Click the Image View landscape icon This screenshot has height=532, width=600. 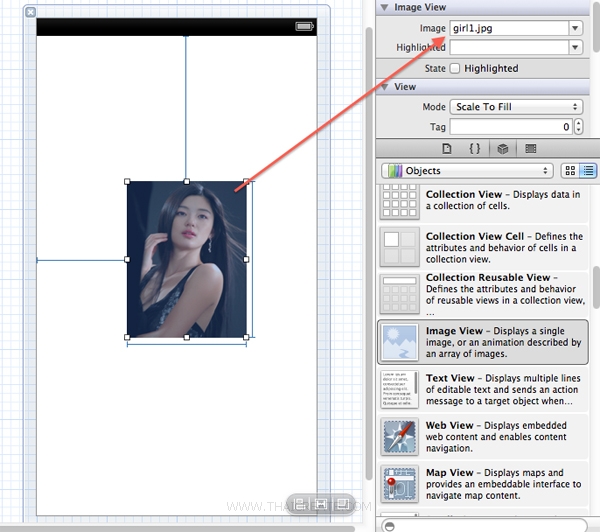(x=400, y=342)
